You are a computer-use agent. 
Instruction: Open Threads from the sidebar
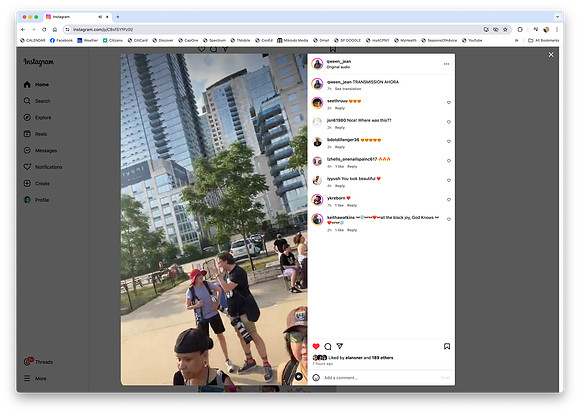38,361
